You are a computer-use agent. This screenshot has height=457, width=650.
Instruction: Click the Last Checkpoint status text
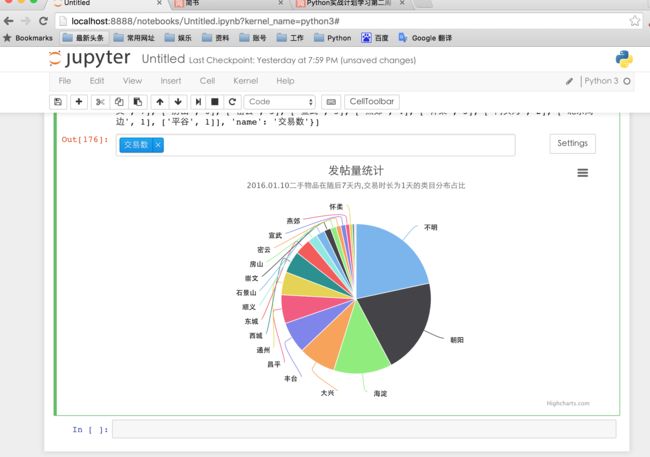pyautogui.click(x=302, y=61)
